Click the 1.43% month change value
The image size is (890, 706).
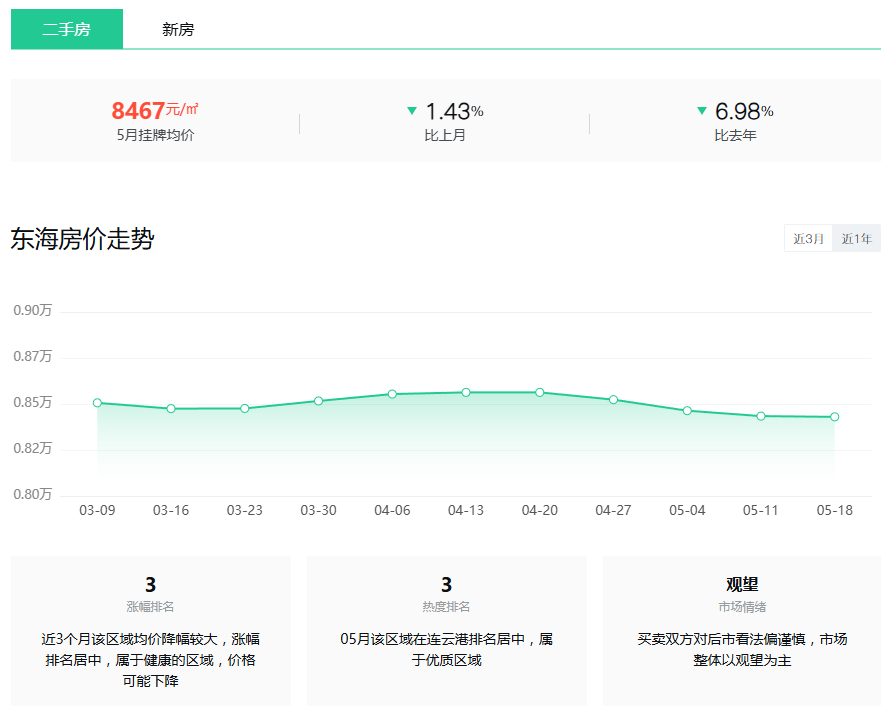pyautogui.click(x=455, y=111)
